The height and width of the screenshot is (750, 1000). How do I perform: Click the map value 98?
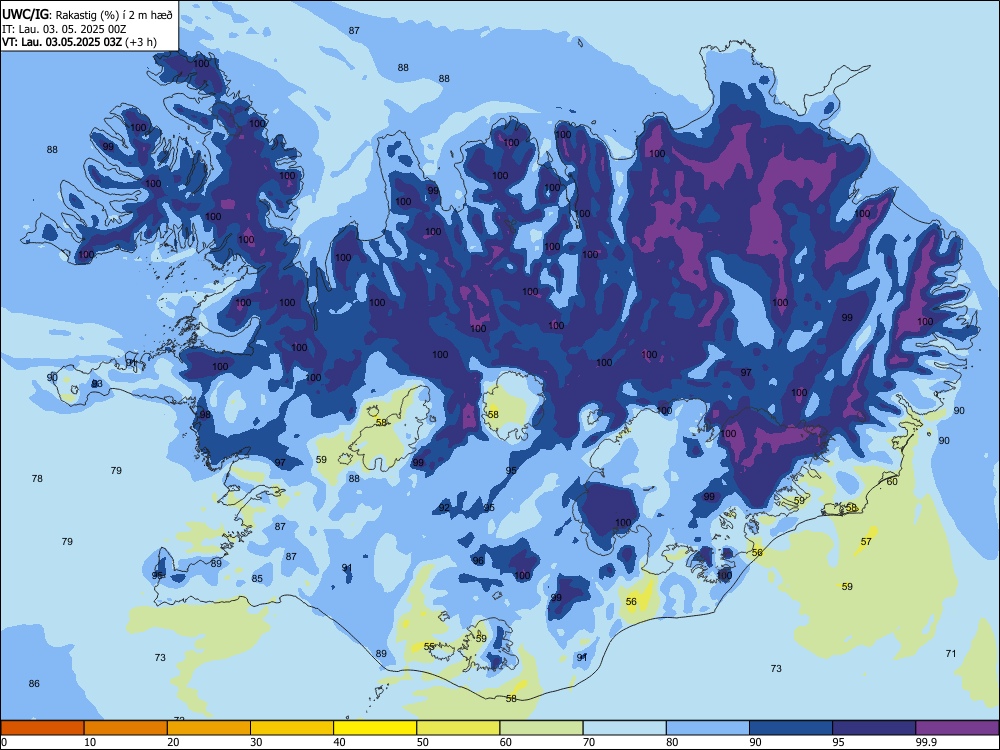point(205,415)
